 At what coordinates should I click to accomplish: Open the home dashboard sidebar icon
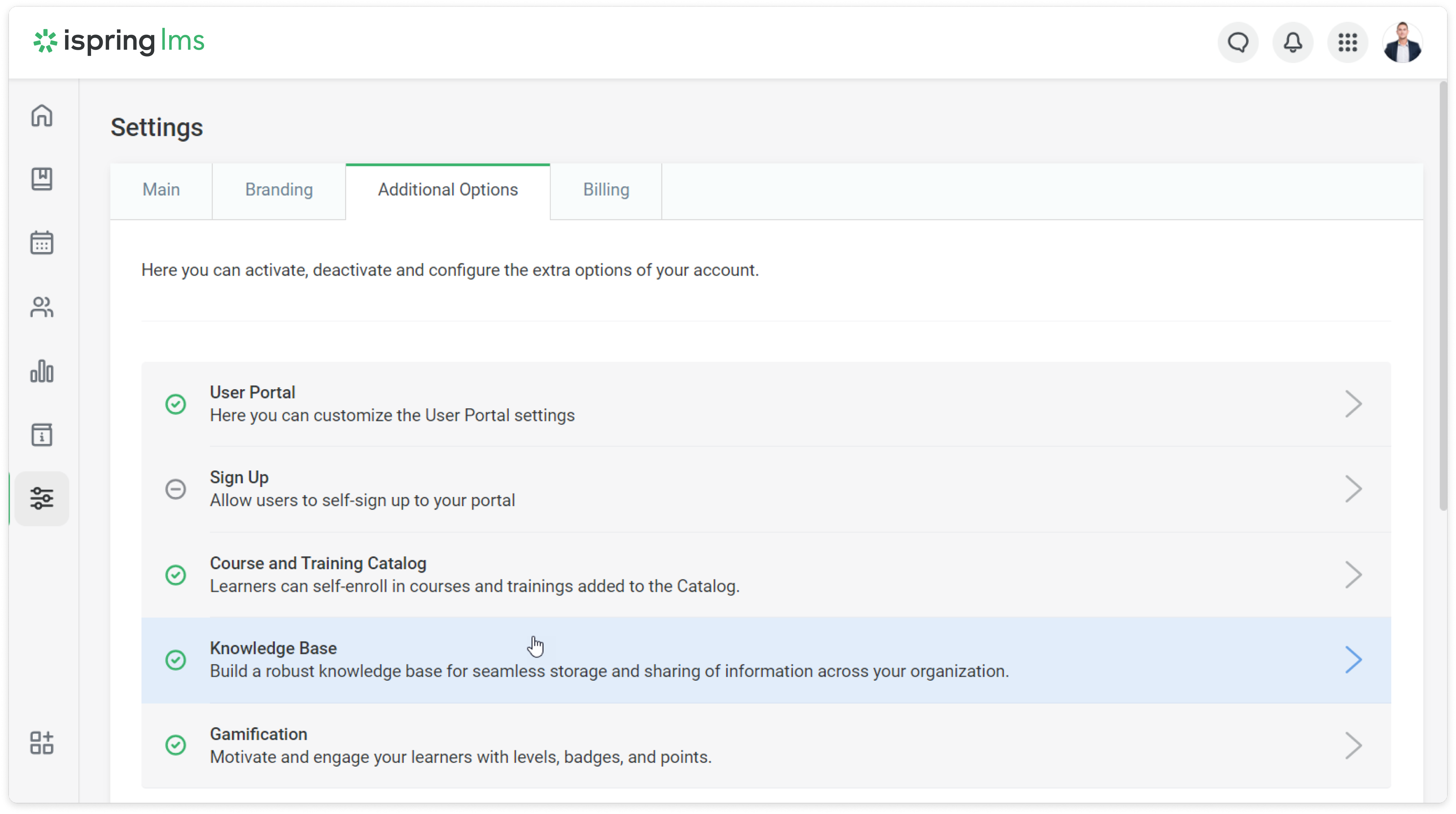pos(42,116)
